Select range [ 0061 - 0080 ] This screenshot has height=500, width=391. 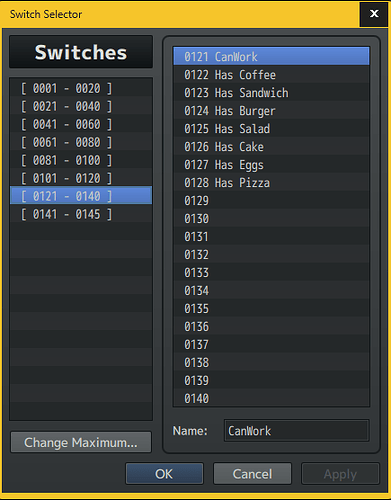[81, 142]
